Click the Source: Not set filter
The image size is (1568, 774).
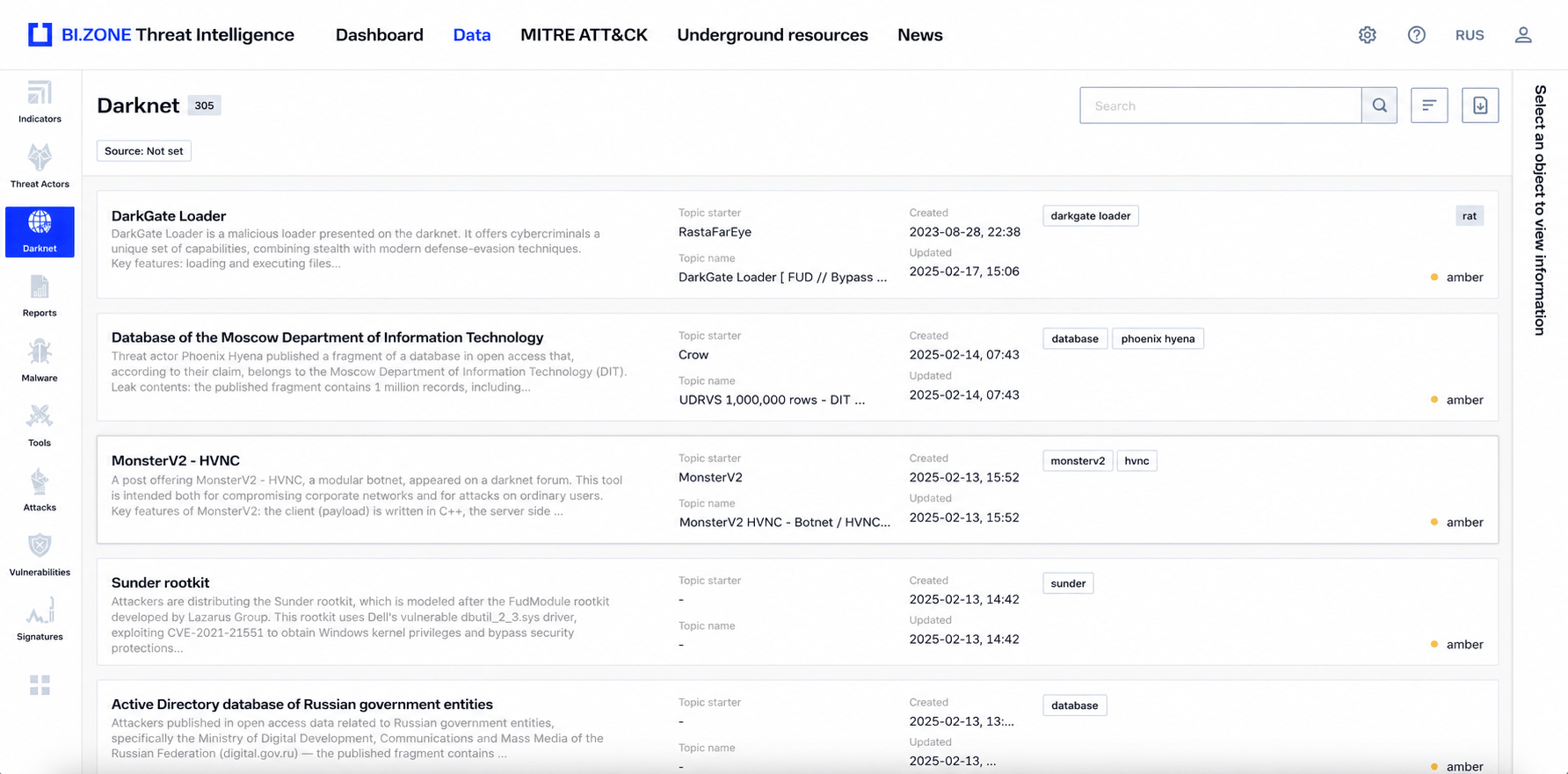click(144, 151)
